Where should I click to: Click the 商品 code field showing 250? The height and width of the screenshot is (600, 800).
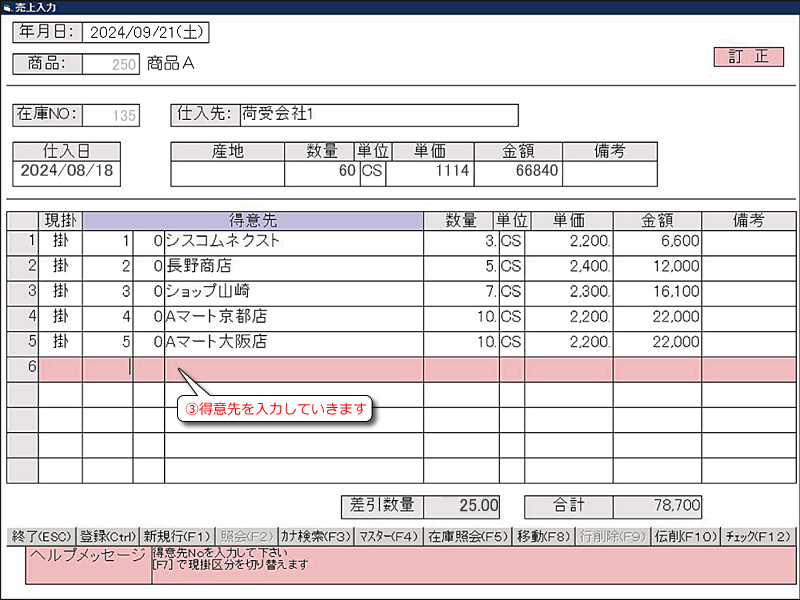[110, 63]
